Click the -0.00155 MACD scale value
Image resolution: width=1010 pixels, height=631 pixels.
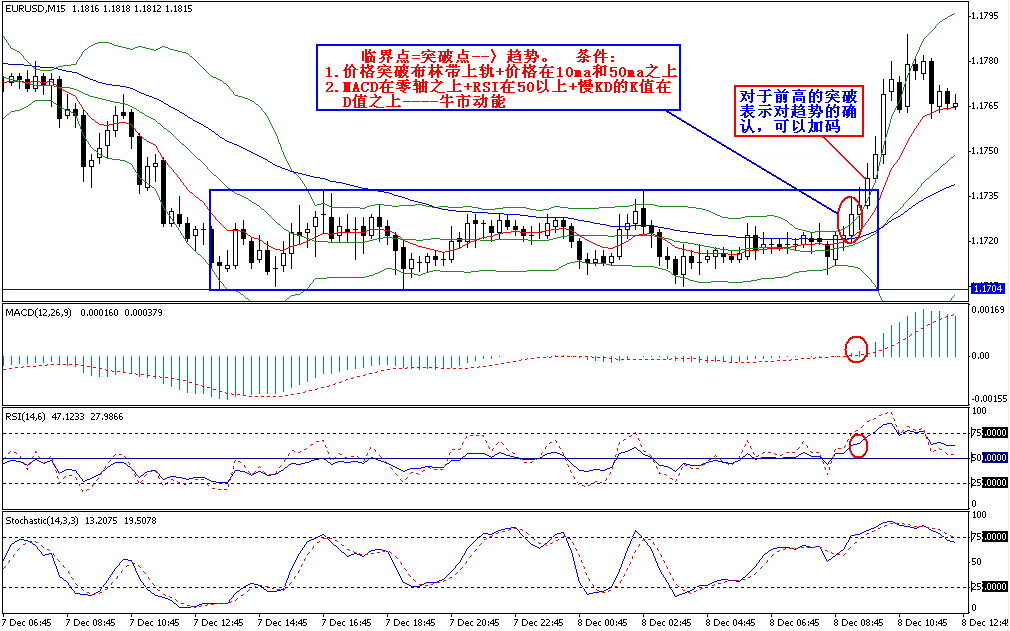click(988, 399)
